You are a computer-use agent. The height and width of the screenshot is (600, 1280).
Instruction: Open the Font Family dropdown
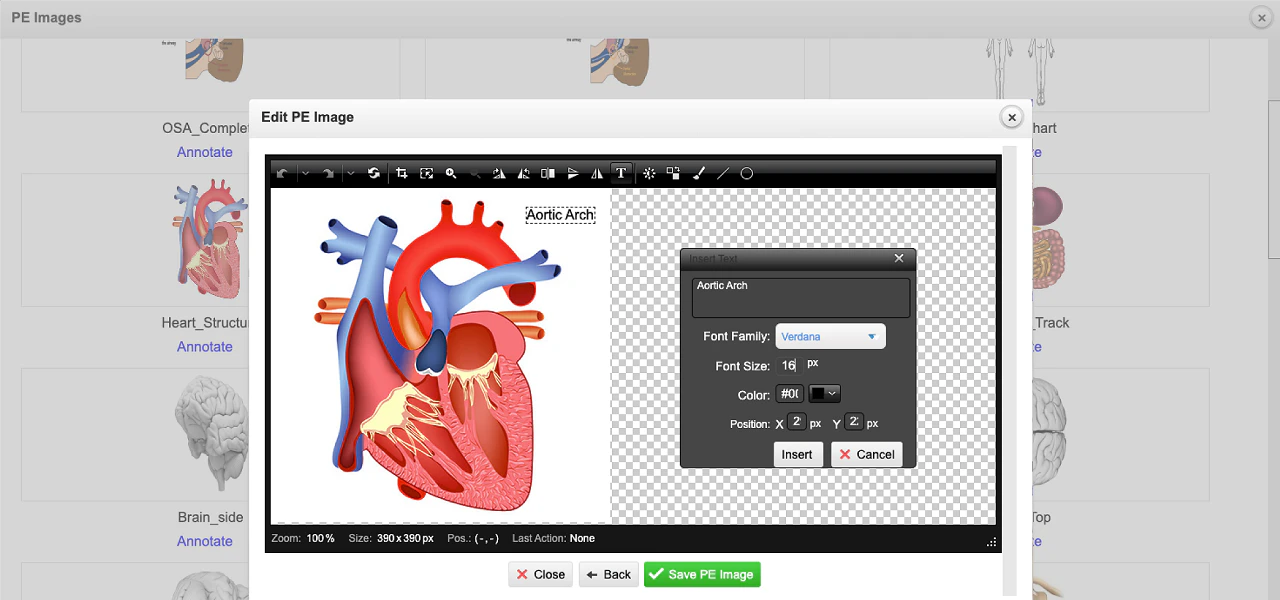(x=830, y=336)
